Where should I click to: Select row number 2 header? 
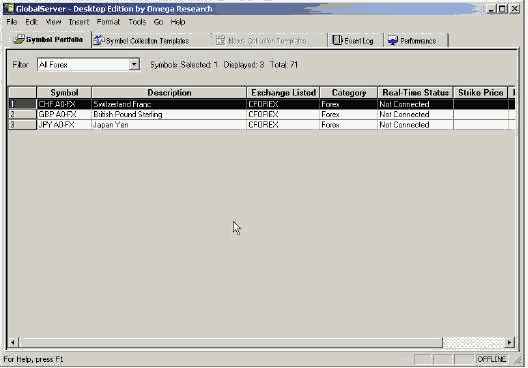point(22,114)
